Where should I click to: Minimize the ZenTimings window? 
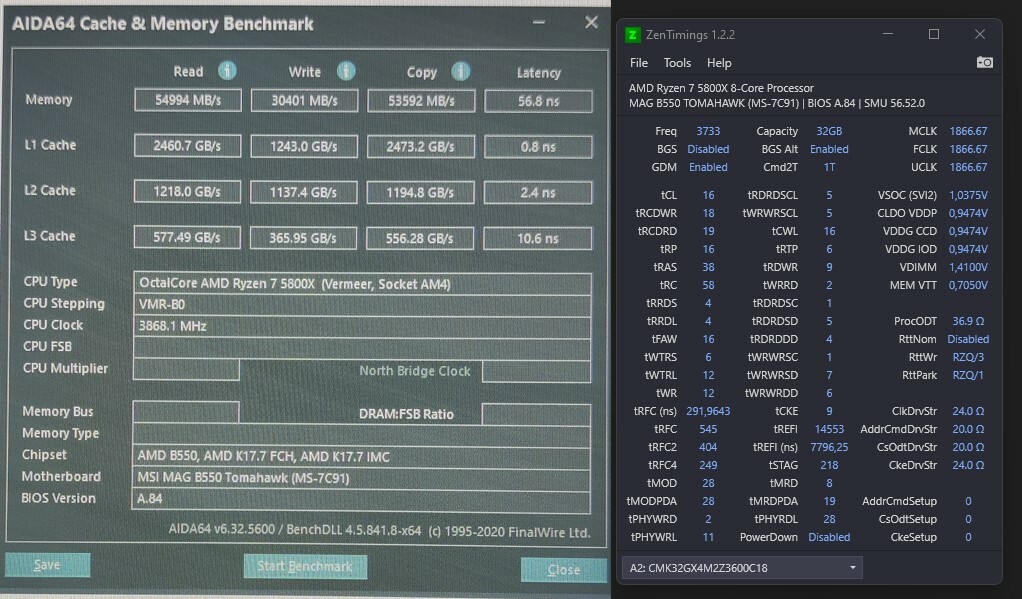pyautogui.click(x=888, y=34)
